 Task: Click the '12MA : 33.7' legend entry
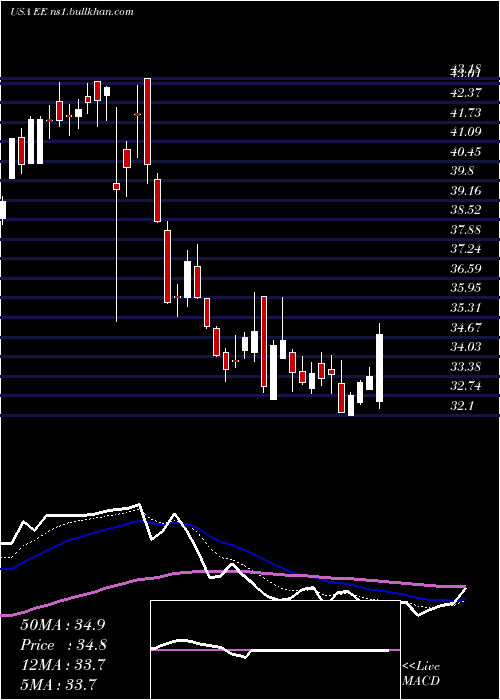click(x=63, y=665)
